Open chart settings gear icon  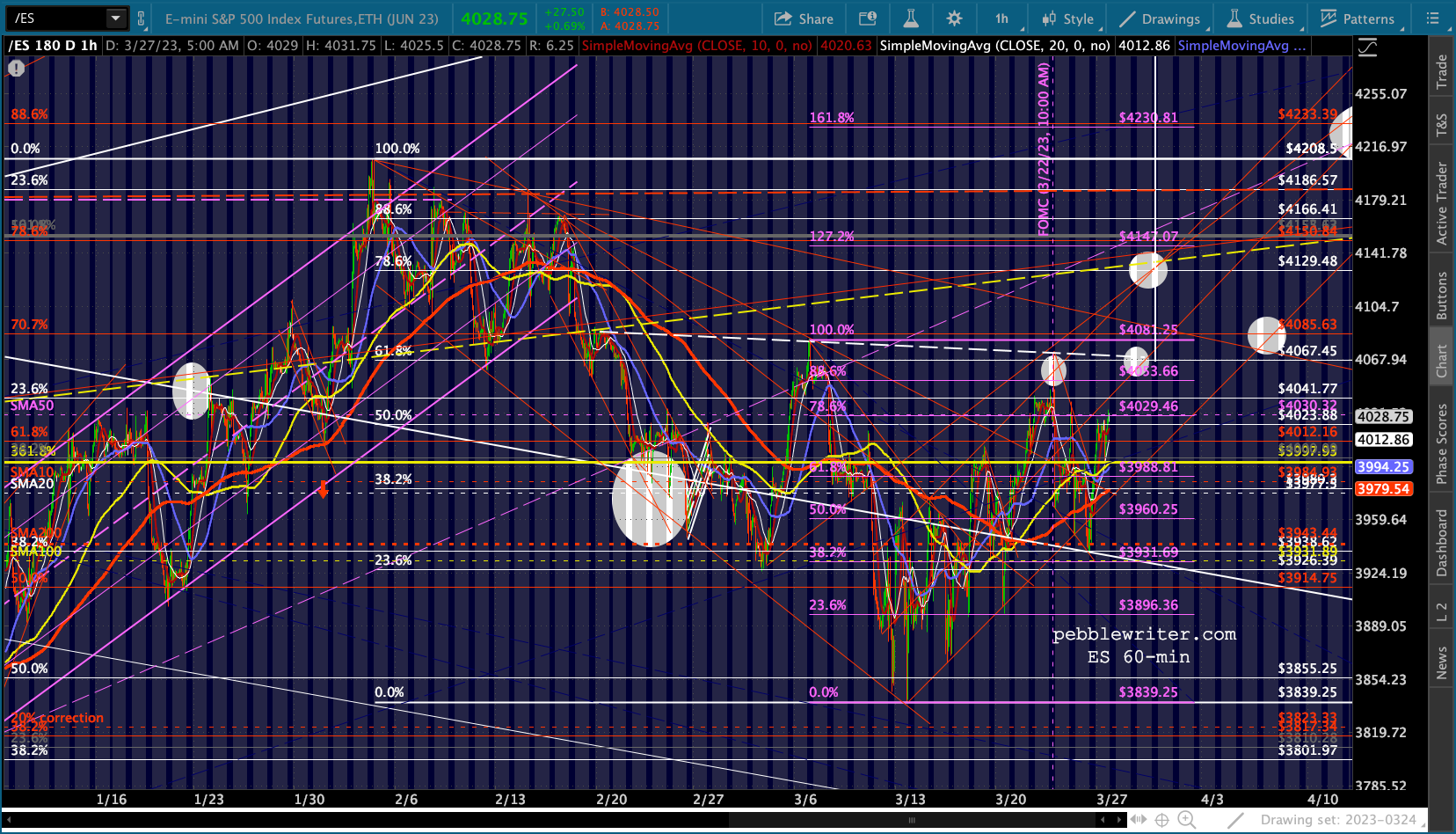click(954, 18)
